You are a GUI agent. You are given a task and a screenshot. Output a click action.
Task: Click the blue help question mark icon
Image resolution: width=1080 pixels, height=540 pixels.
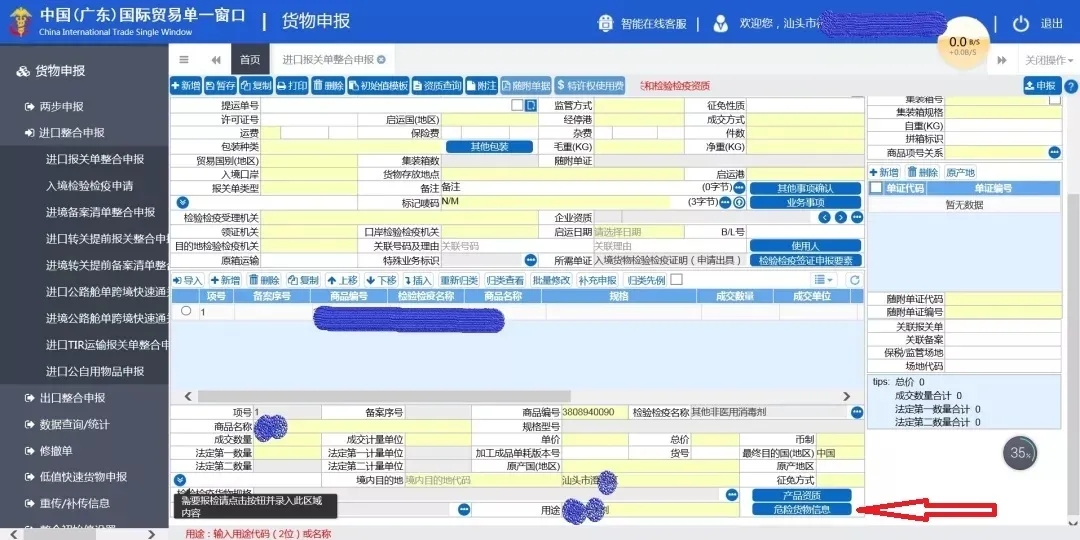pyautogui.click(x=1069, y=86)
